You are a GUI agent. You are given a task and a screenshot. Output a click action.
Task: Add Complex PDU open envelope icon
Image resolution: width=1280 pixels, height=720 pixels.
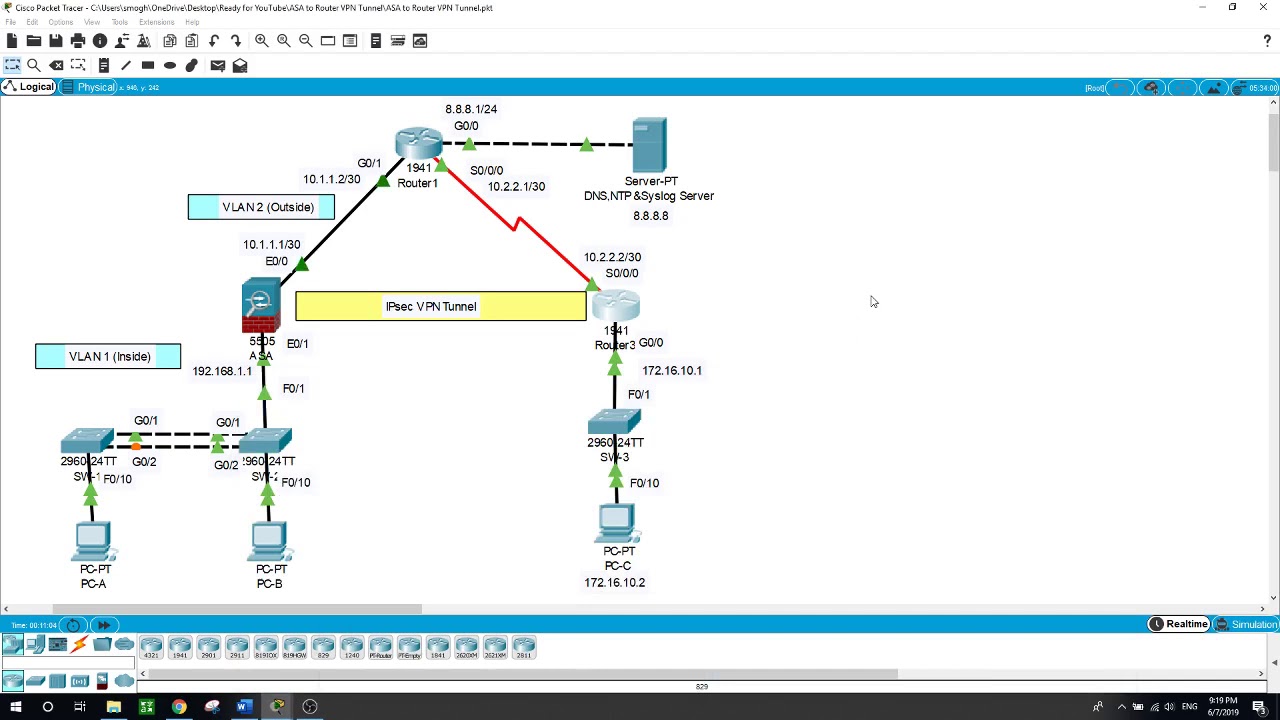point(240,65)
